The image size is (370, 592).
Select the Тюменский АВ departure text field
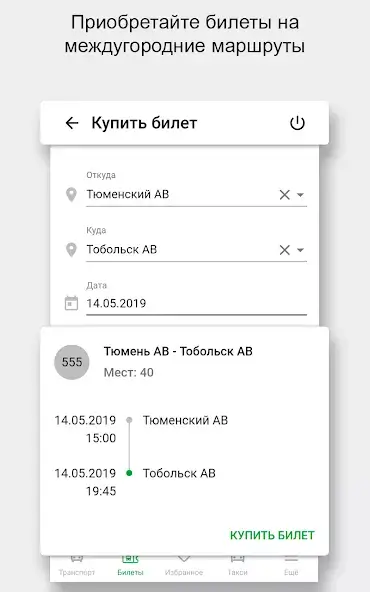[x=181, y=195]
